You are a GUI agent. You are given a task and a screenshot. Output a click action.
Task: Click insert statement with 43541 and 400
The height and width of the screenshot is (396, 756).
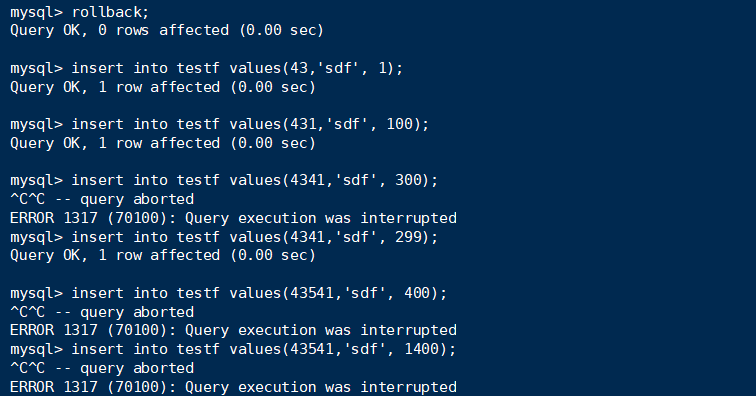pos(259,293)
